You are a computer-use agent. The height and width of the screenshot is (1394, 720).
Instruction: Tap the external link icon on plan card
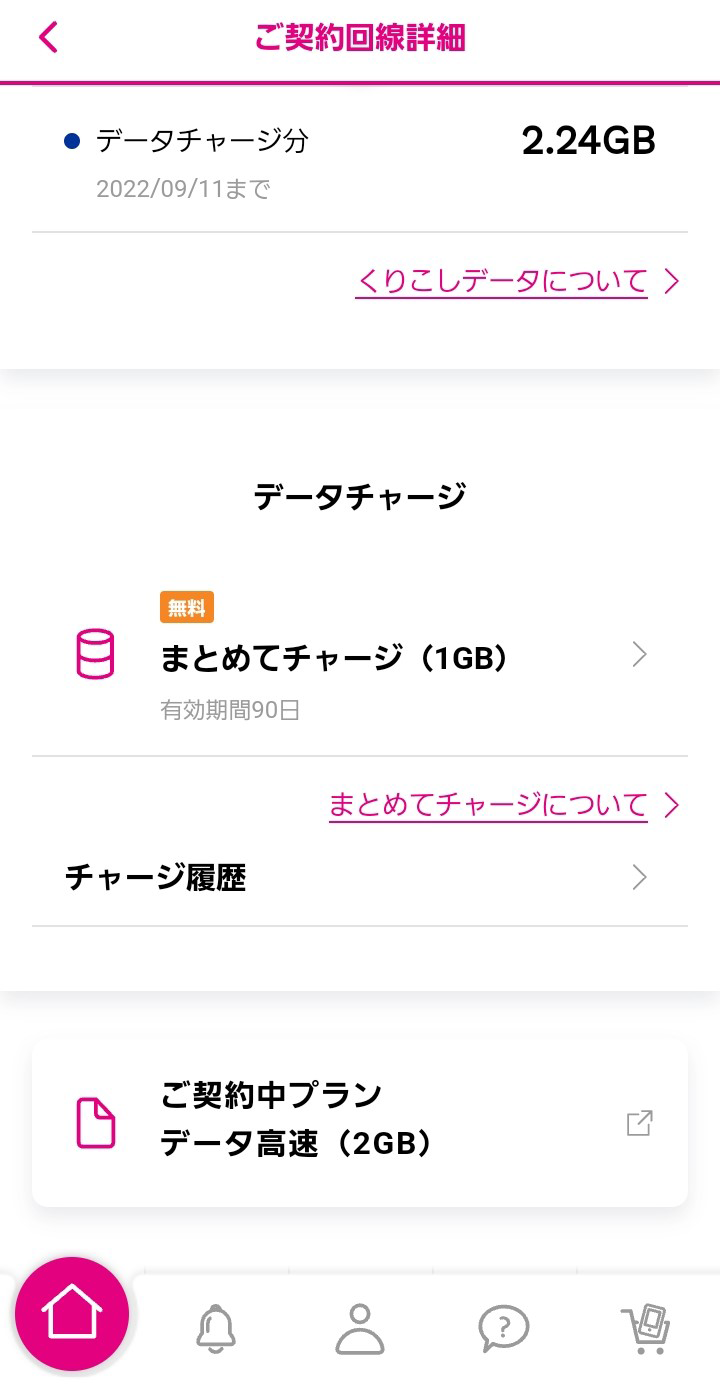(639, 1122)
